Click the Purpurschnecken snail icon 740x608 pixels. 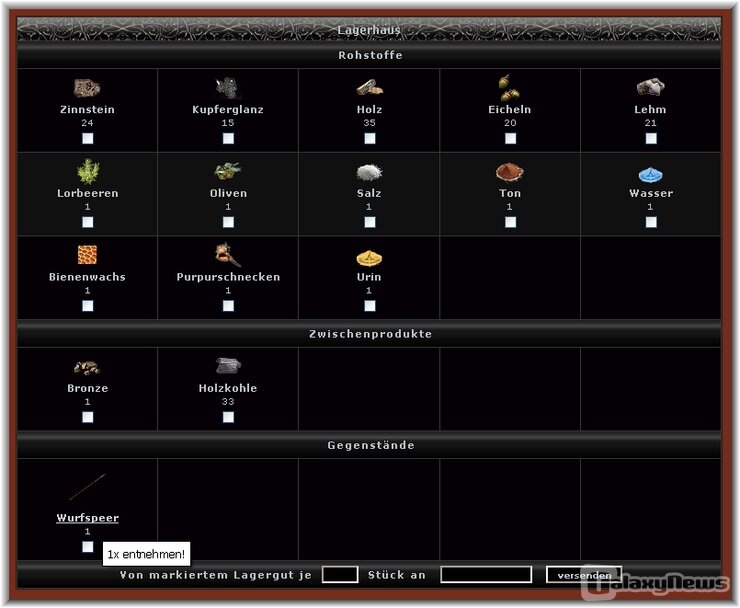tap(228, 255)
